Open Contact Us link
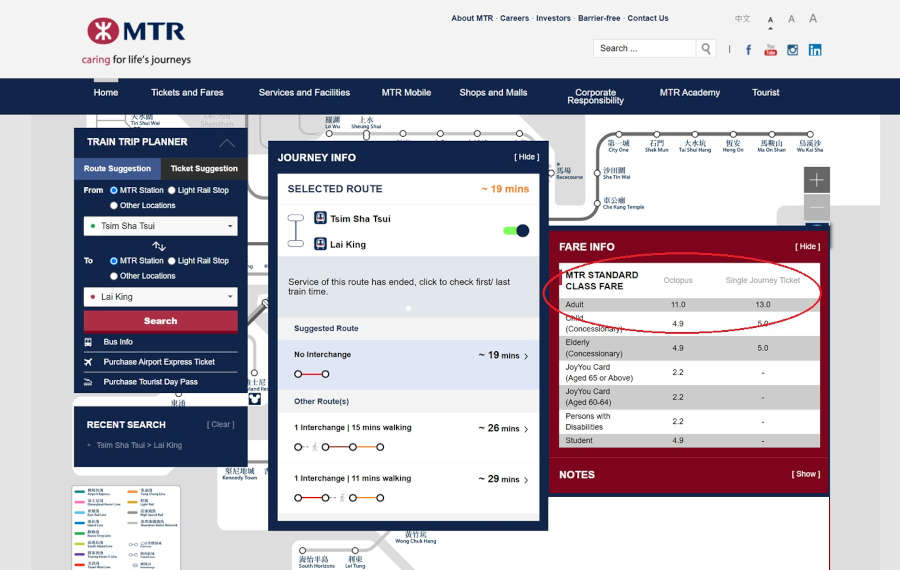 pyautogui.click(x=648, y=18)
